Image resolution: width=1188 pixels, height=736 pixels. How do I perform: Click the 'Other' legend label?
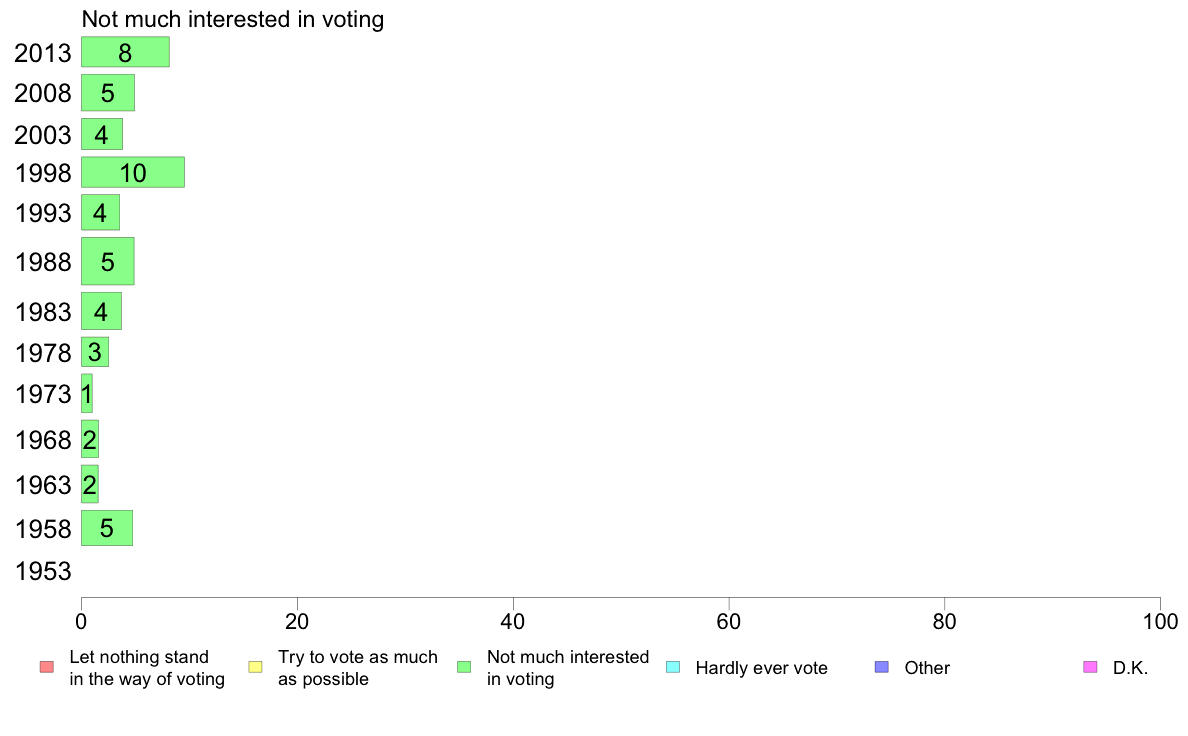(927, 668)
